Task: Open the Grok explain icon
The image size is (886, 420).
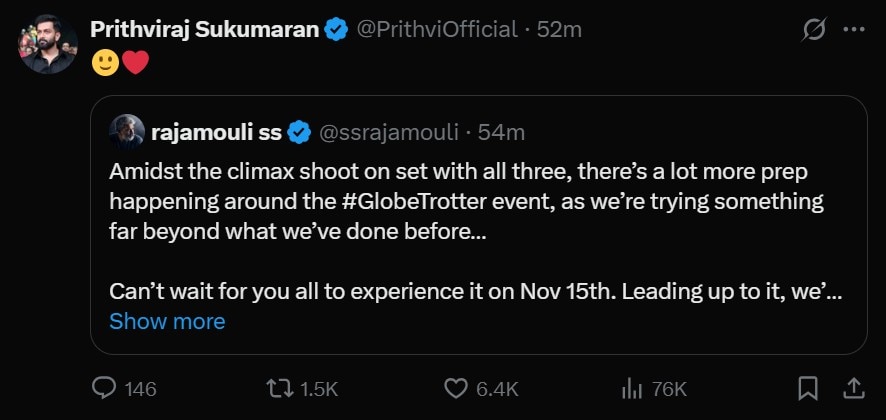Action: 813,30
